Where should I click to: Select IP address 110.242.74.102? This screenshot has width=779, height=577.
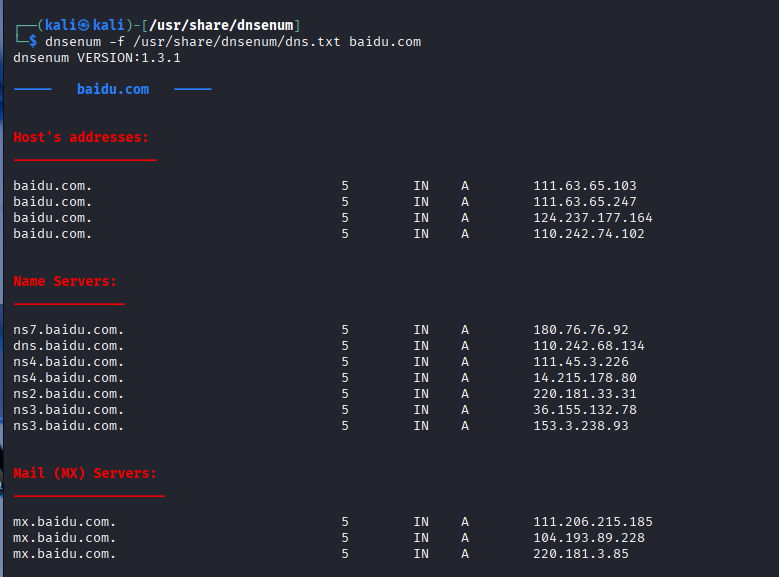pyautogui.click(x=589, y=234)
